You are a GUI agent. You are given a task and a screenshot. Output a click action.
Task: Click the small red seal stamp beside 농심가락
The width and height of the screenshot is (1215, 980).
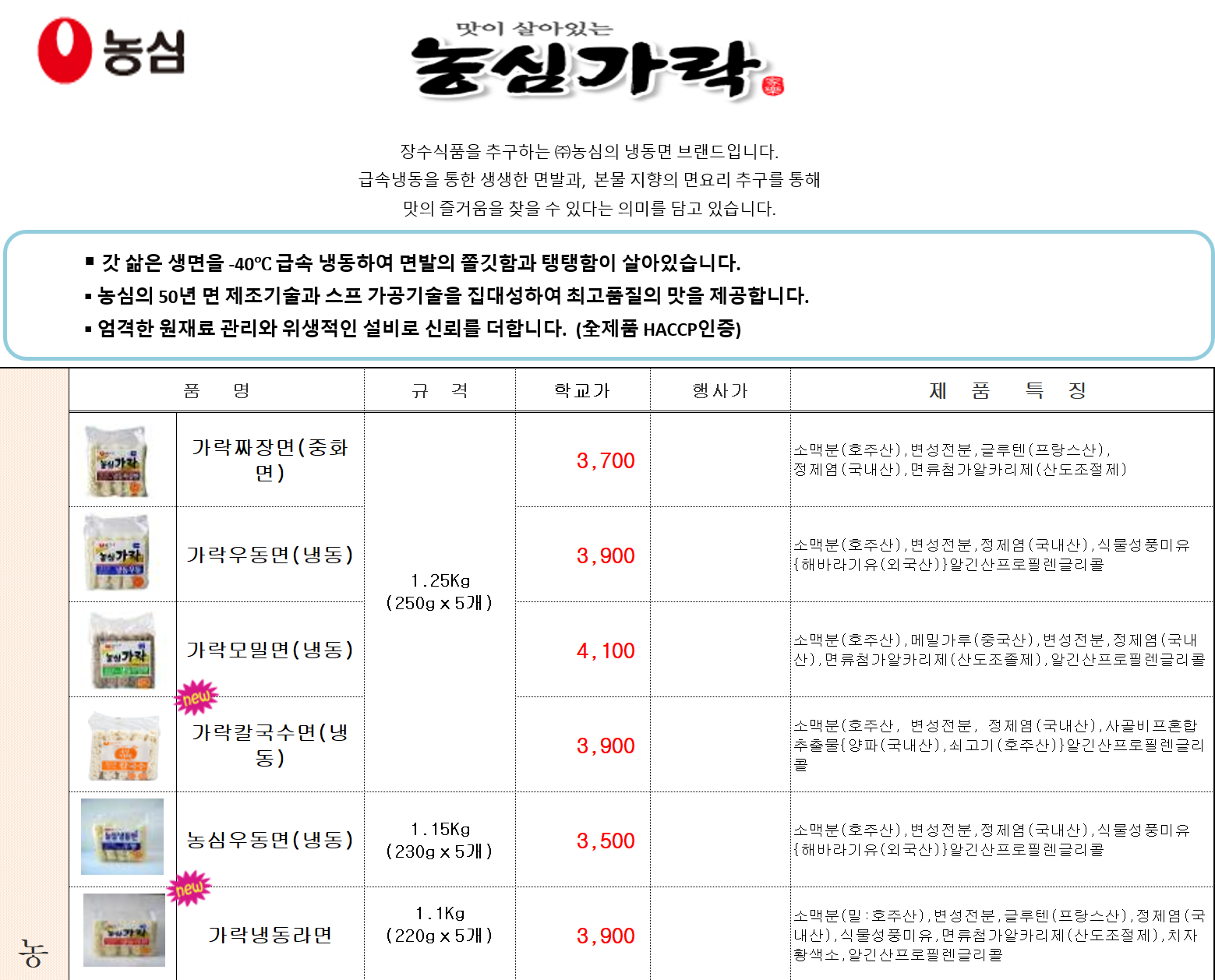point(772,86)
